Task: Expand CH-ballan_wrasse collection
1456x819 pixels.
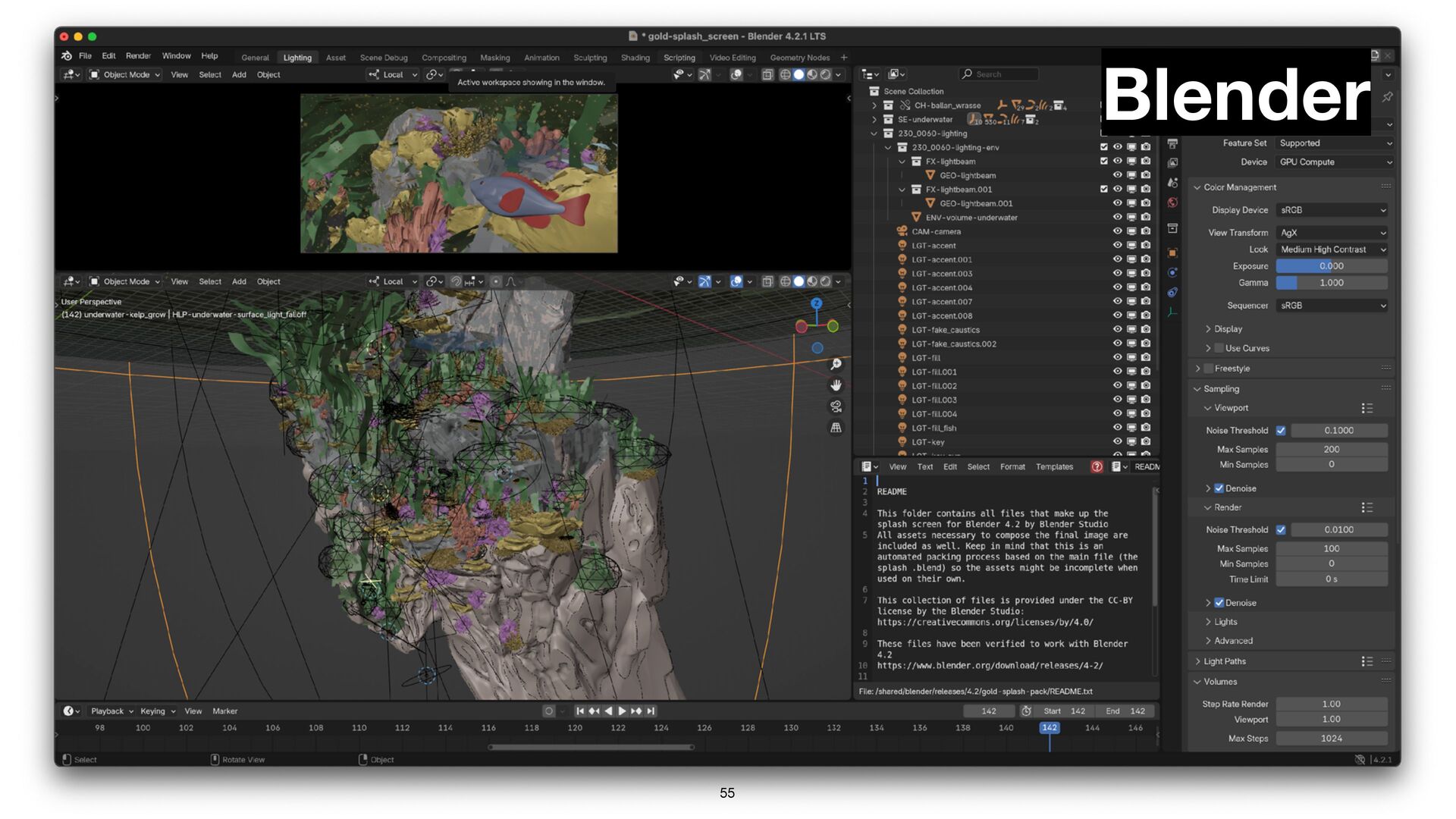Action: click(x=874, y=105)
